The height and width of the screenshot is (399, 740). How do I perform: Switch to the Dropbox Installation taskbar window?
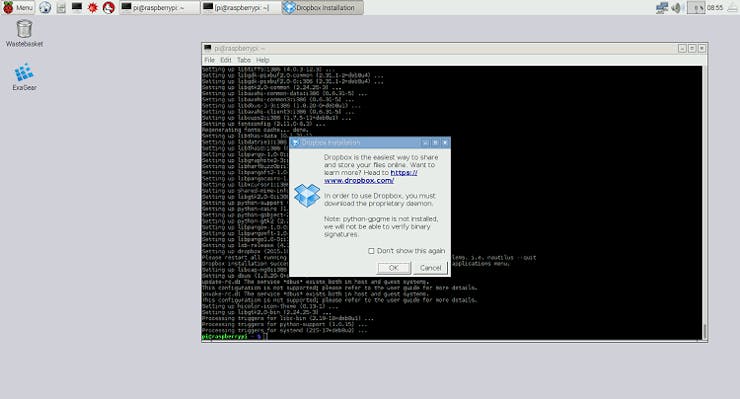(323, 8)
